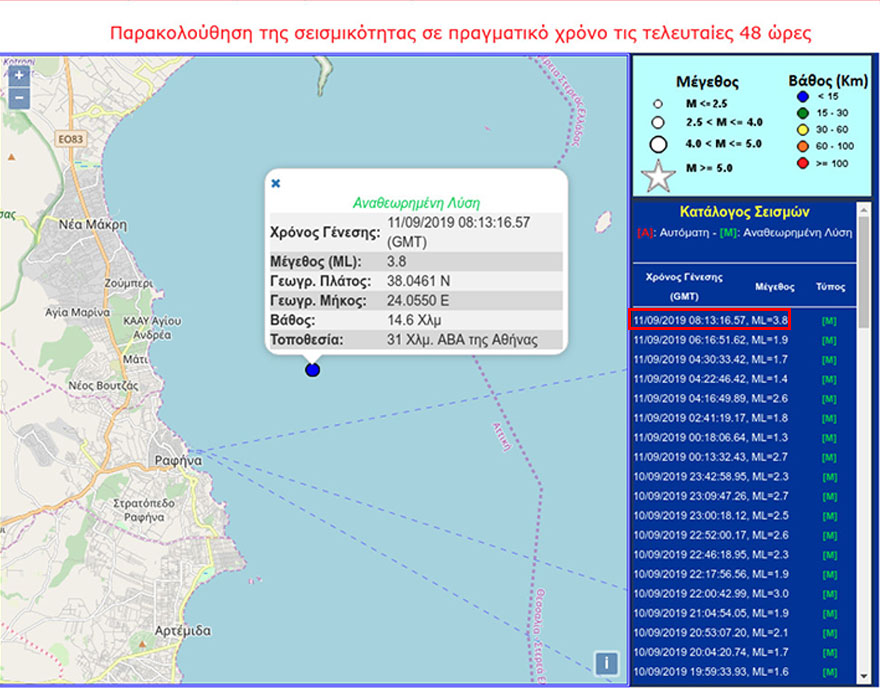Click the blue earthquake marker on the map
The height and width of the screenshot is (688, 880).
tap(312, 370)
